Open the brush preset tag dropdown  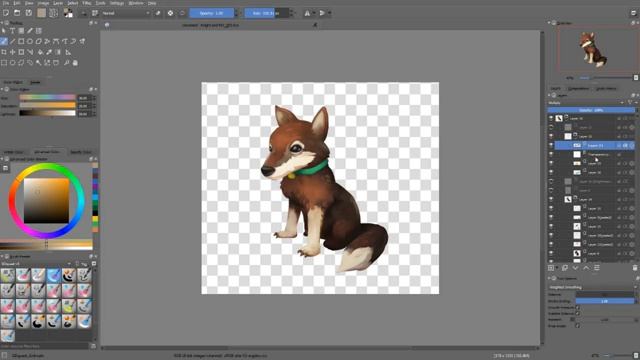36,264
